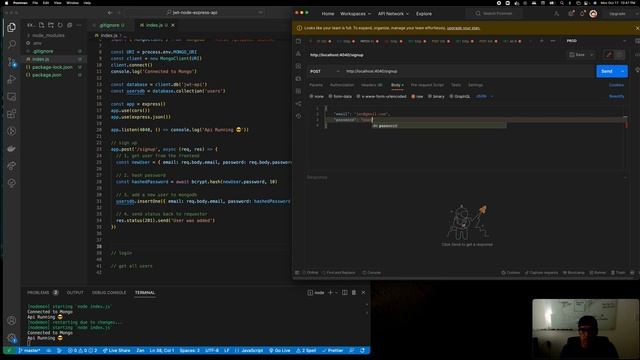This screenshot has height=360, width=640.
Task: Add a new terminal with plus icon
Action: pyautogui.click(x=330, y=293)
